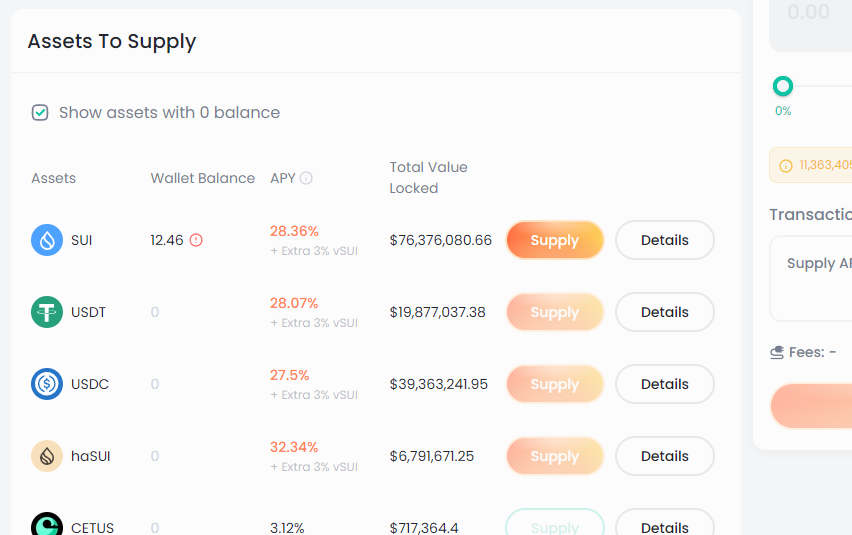Click the Assets column header
The width and height of the screenshot is (852, 535).
pyautogui.click(x=53, y=178)
